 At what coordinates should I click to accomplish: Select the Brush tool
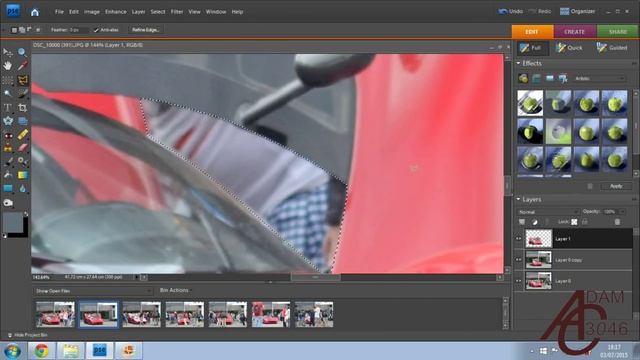coord(8,162)
